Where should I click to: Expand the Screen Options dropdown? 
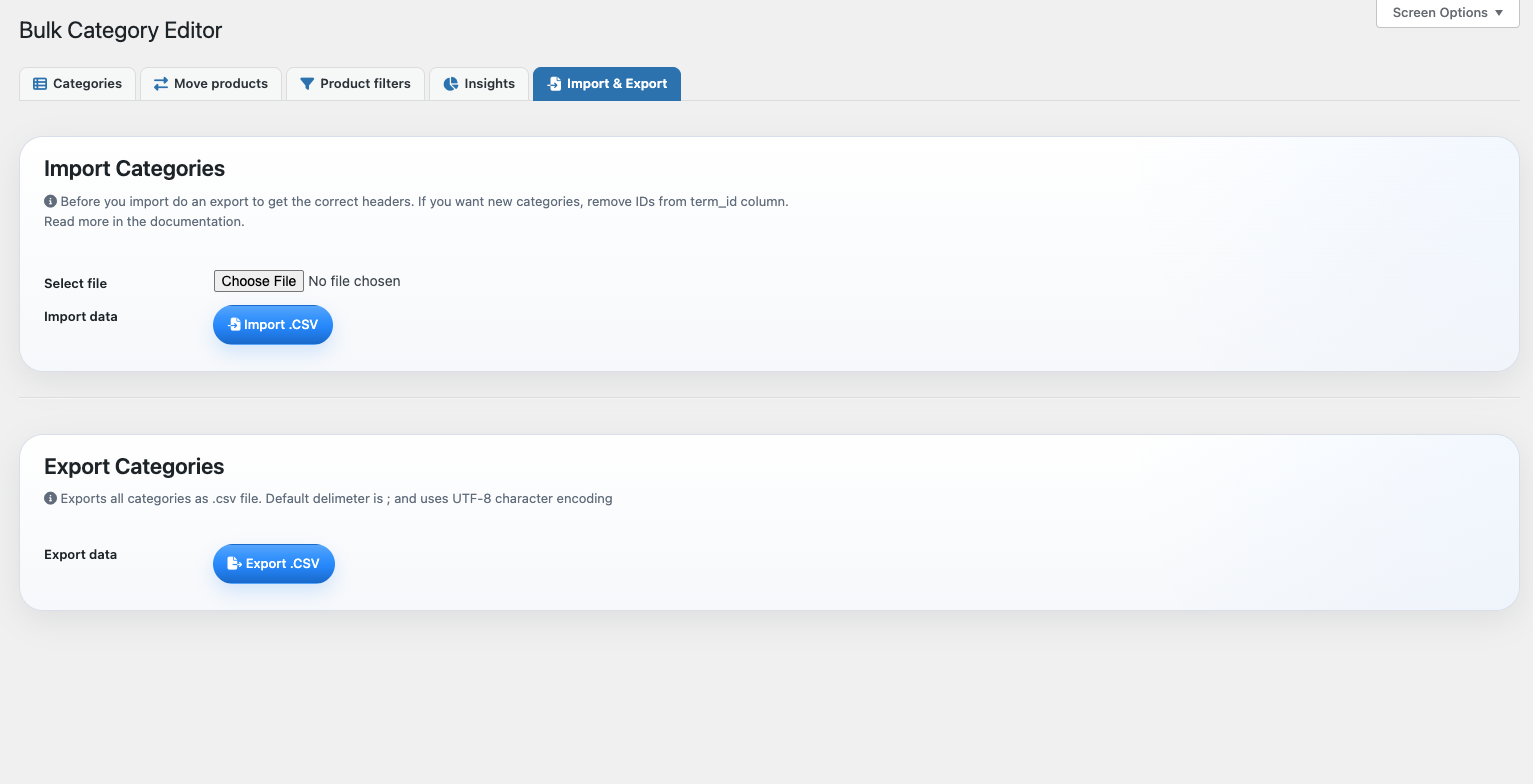click(x=1447, y=13)
